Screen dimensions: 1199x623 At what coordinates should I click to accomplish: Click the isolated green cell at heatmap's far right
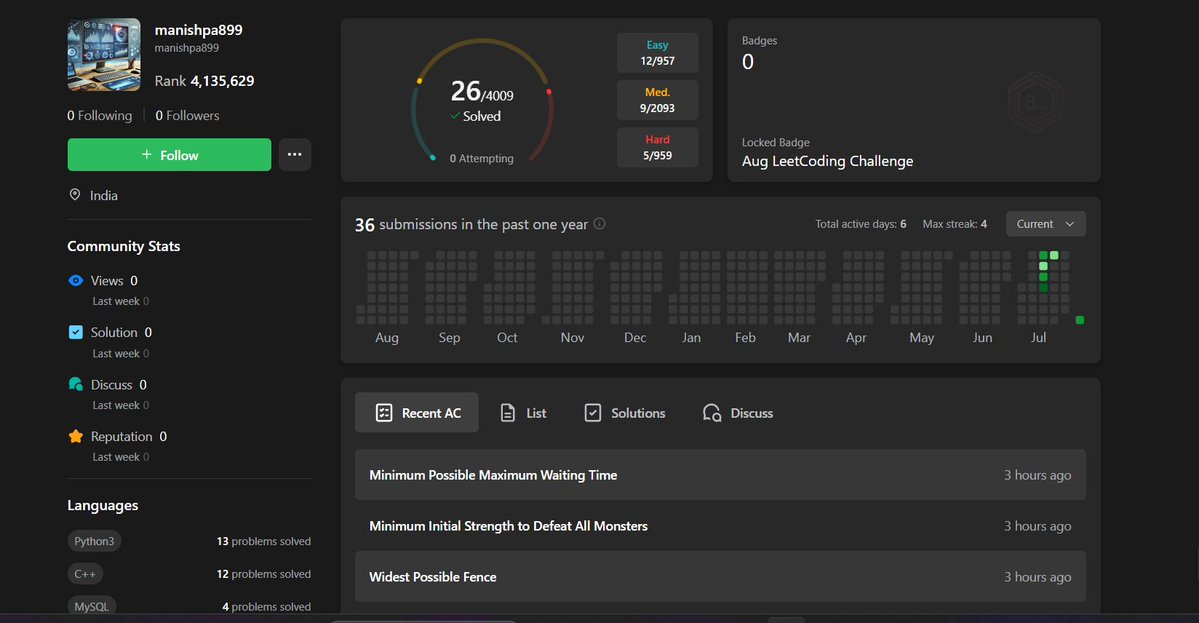tap(1080, 320)
